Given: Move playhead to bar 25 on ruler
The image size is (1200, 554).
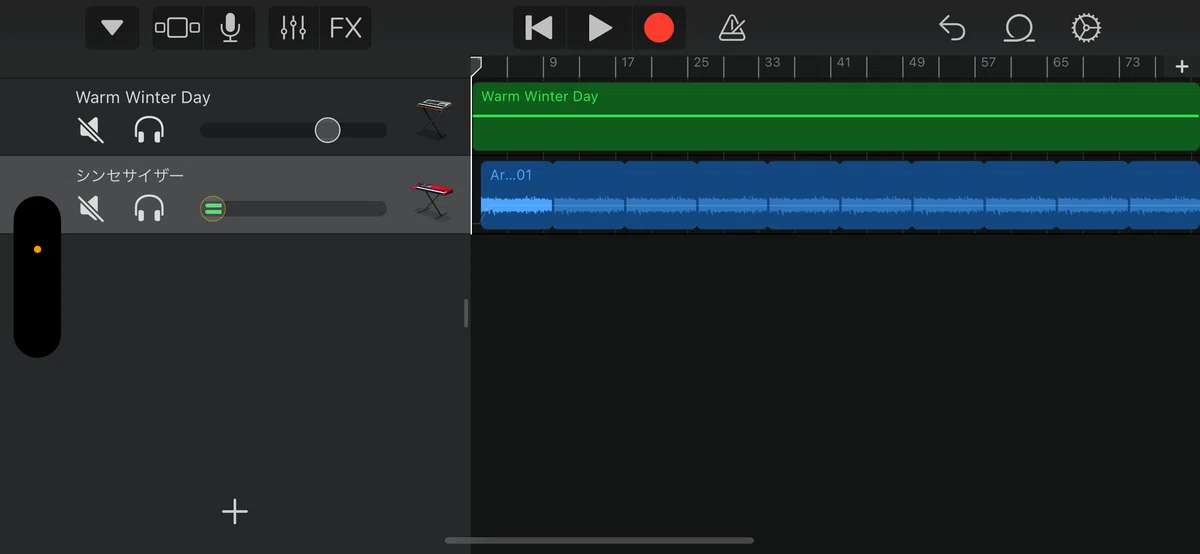Looking at the screenshot, I should tap(700, 62).
